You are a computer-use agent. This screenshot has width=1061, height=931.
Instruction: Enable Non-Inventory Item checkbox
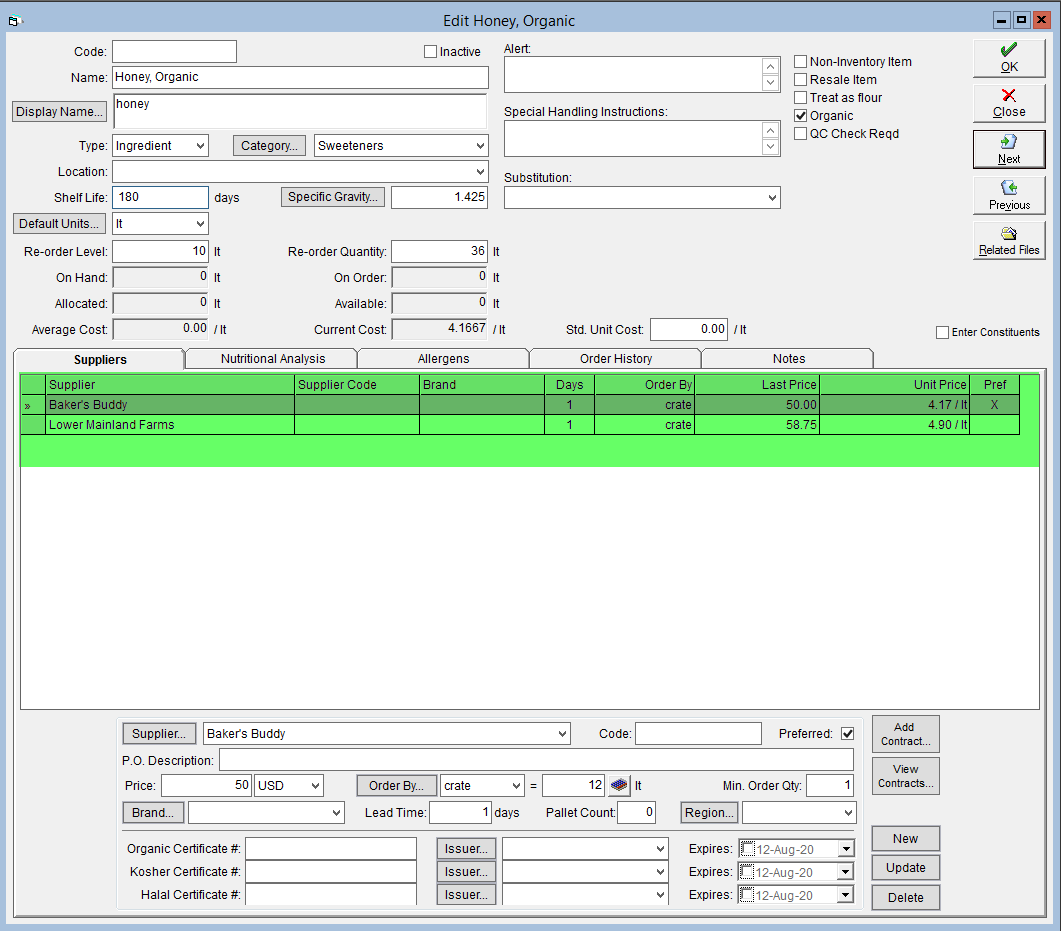tap(800, 62)
